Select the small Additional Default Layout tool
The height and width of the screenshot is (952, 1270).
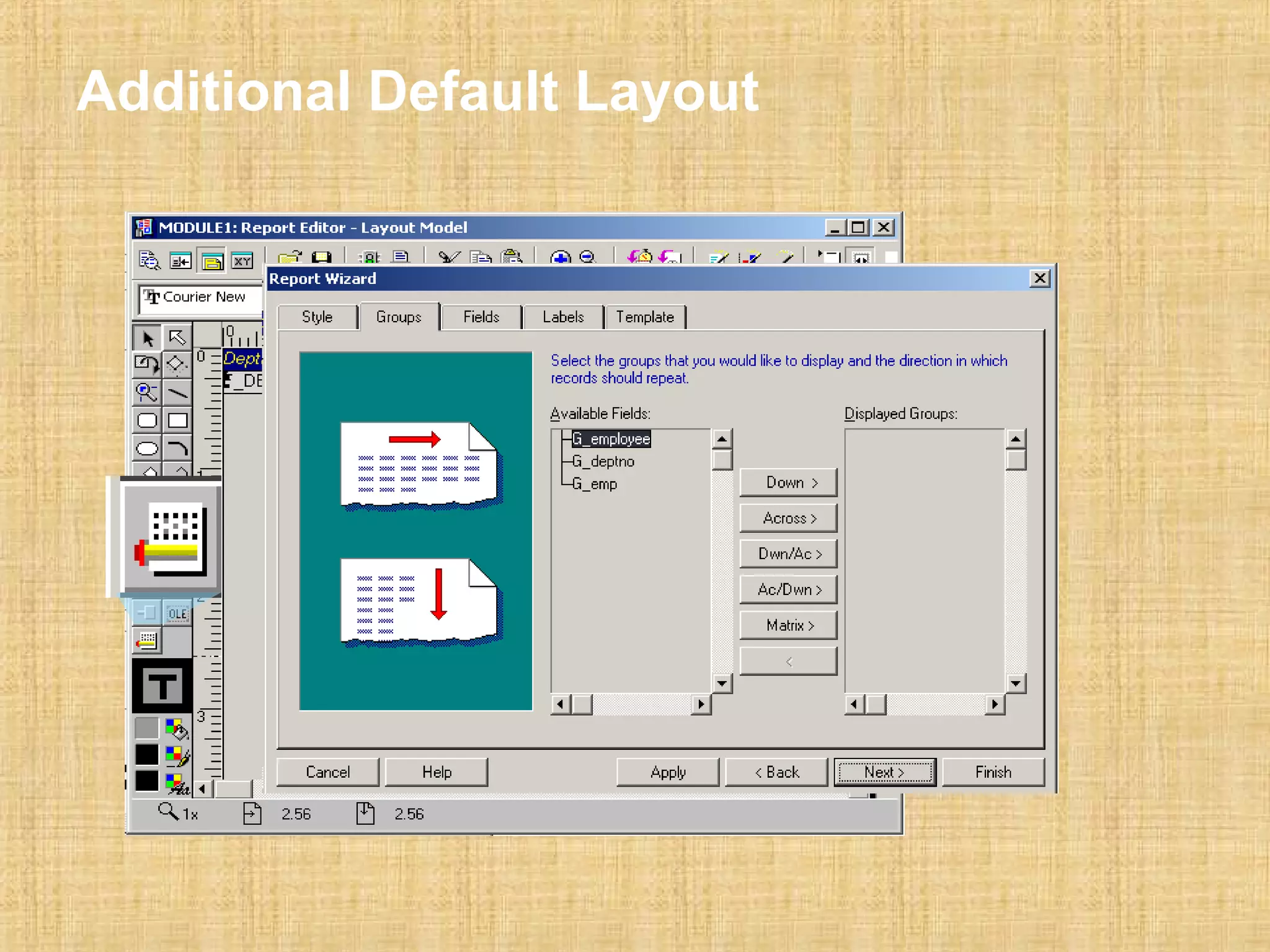147,641
